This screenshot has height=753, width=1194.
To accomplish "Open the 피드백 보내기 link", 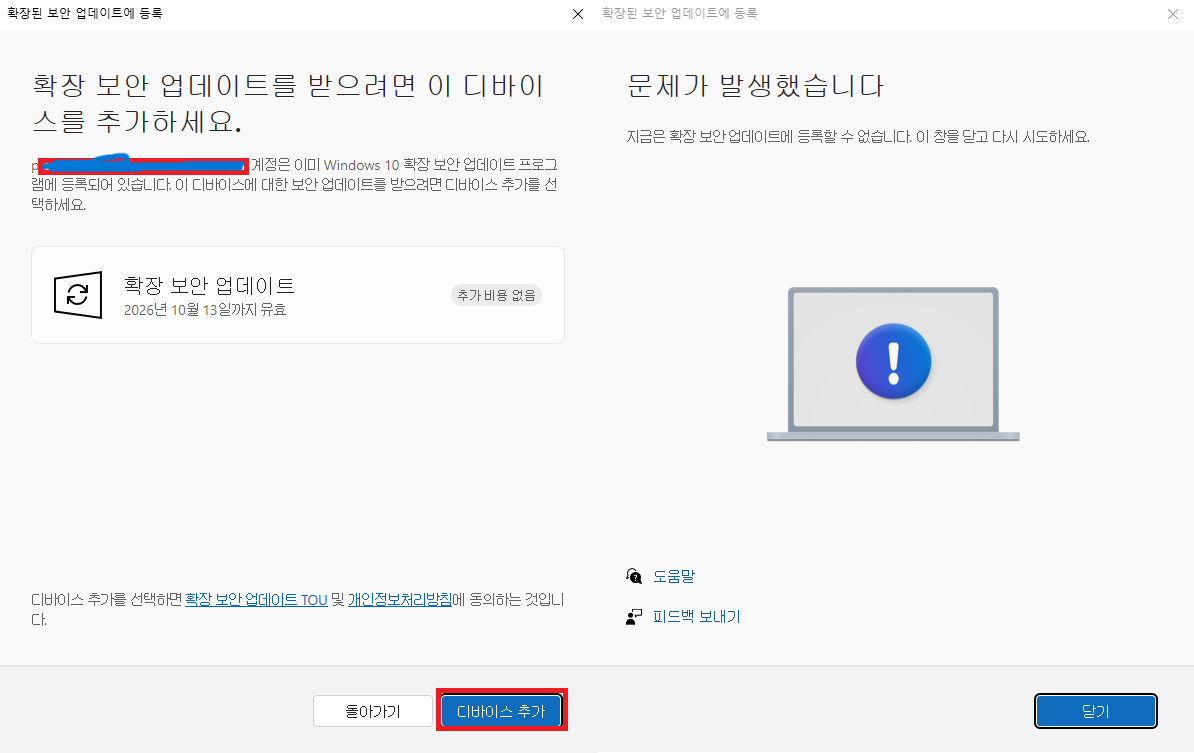I will coord(696,617).
